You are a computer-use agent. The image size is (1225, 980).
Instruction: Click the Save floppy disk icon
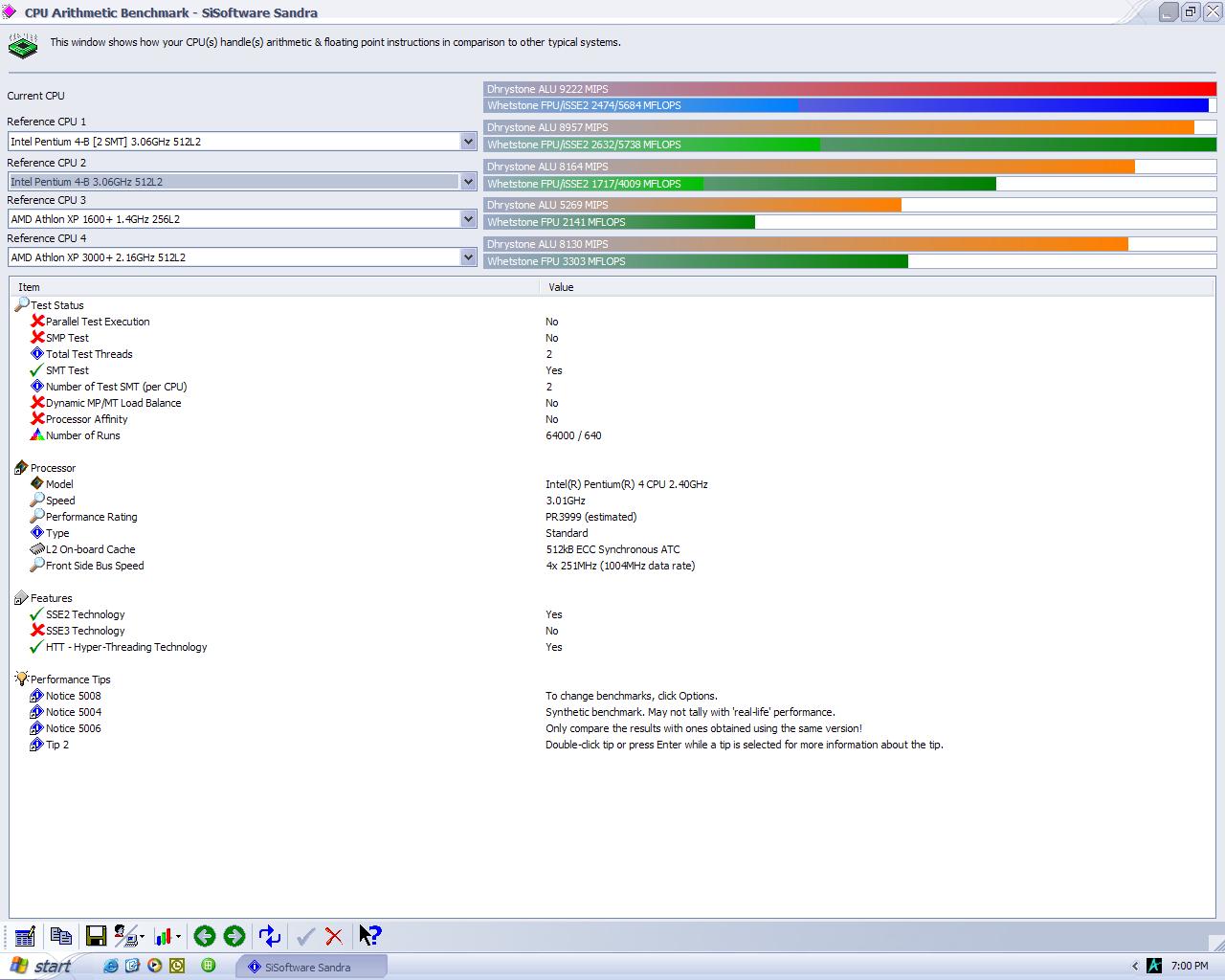(96, 936)
